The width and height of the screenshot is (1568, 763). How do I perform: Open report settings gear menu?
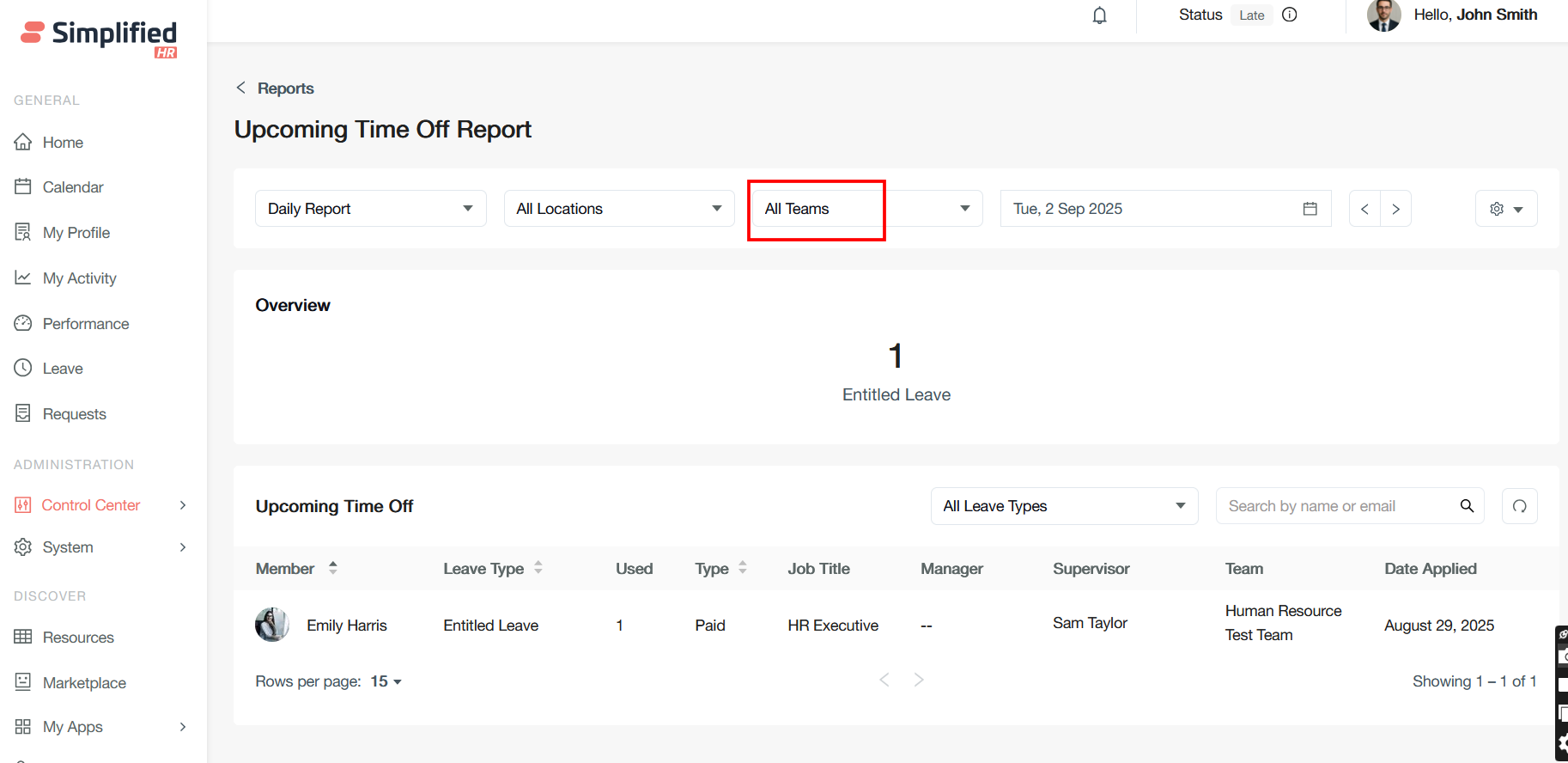click(1505, 209)
